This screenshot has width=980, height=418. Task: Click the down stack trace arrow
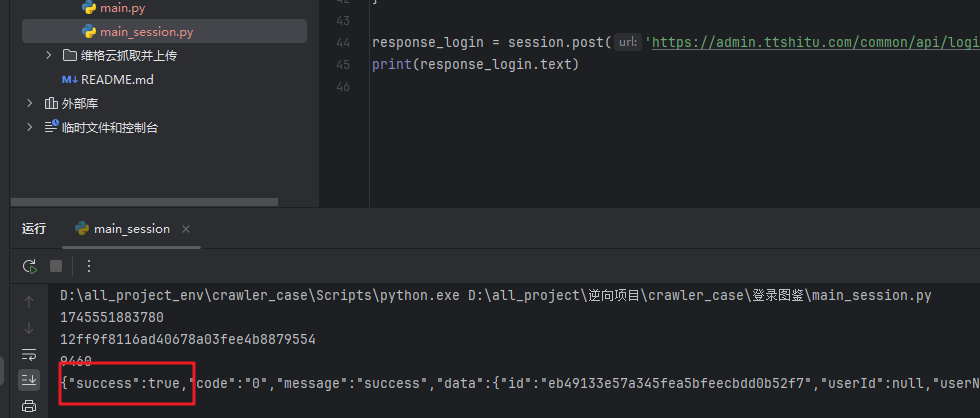point(29,327)
